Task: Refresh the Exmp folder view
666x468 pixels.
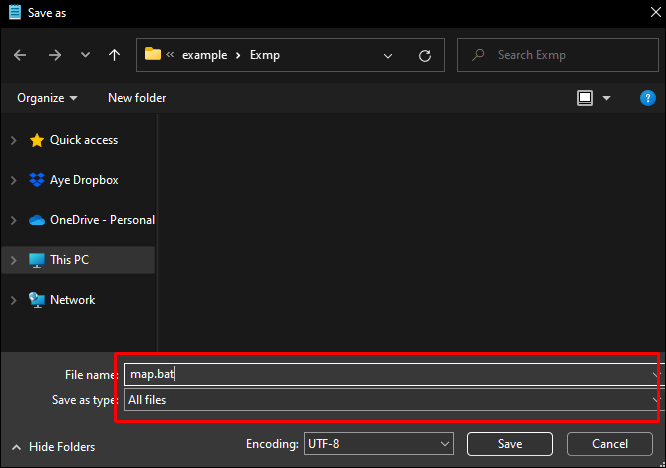Action: (425, 56)
